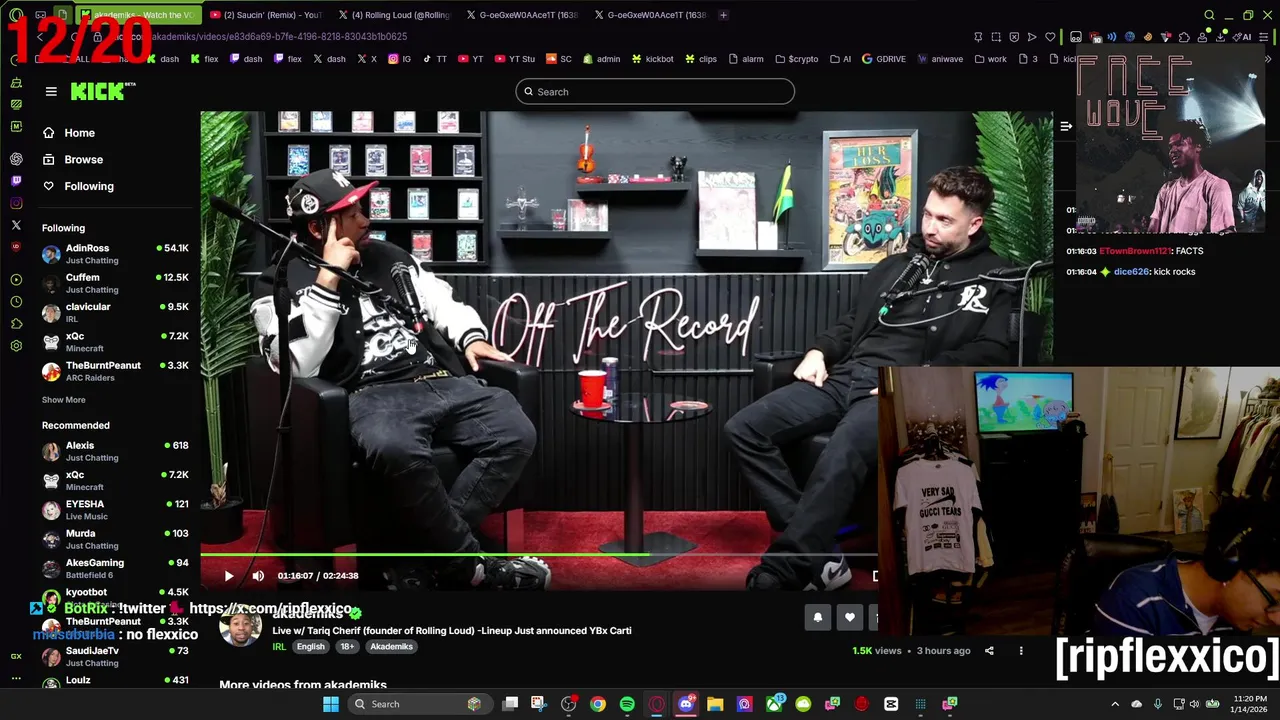Open Instagram in the Opera sidebar
This screenshot has height=720, width=1280.
point(16,203)
